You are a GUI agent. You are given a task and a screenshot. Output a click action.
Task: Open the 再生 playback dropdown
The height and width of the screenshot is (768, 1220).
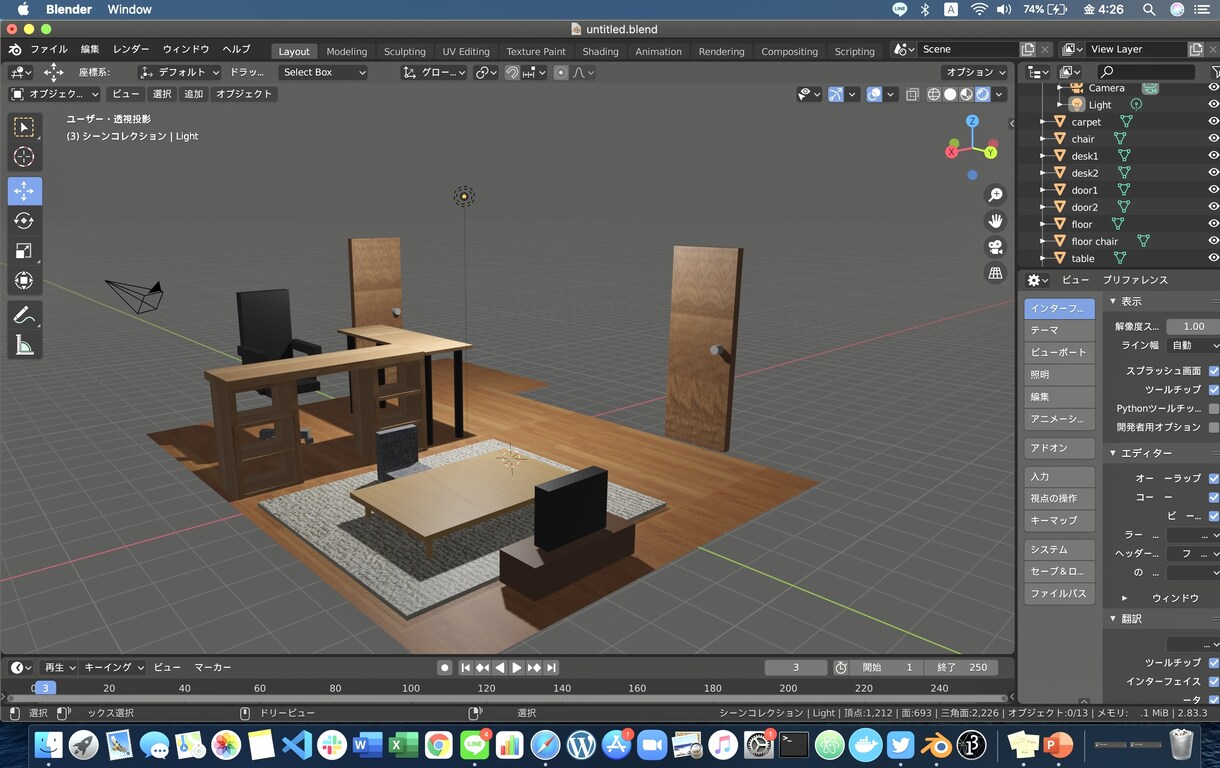[60, 667]
